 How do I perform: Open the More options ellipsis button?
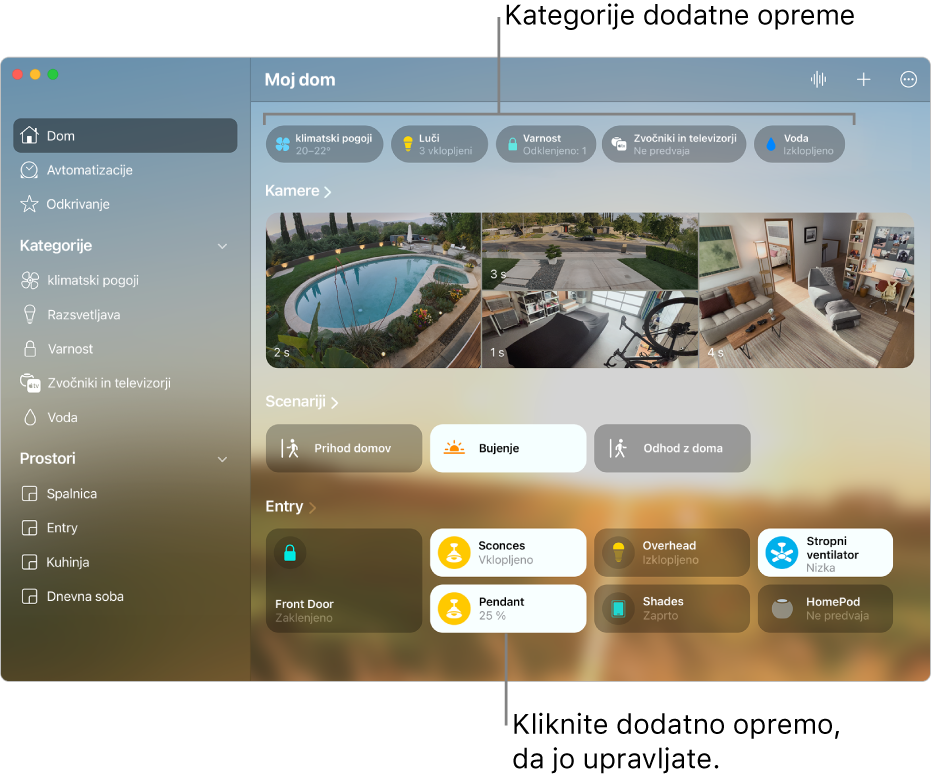(x=908, y=79)
